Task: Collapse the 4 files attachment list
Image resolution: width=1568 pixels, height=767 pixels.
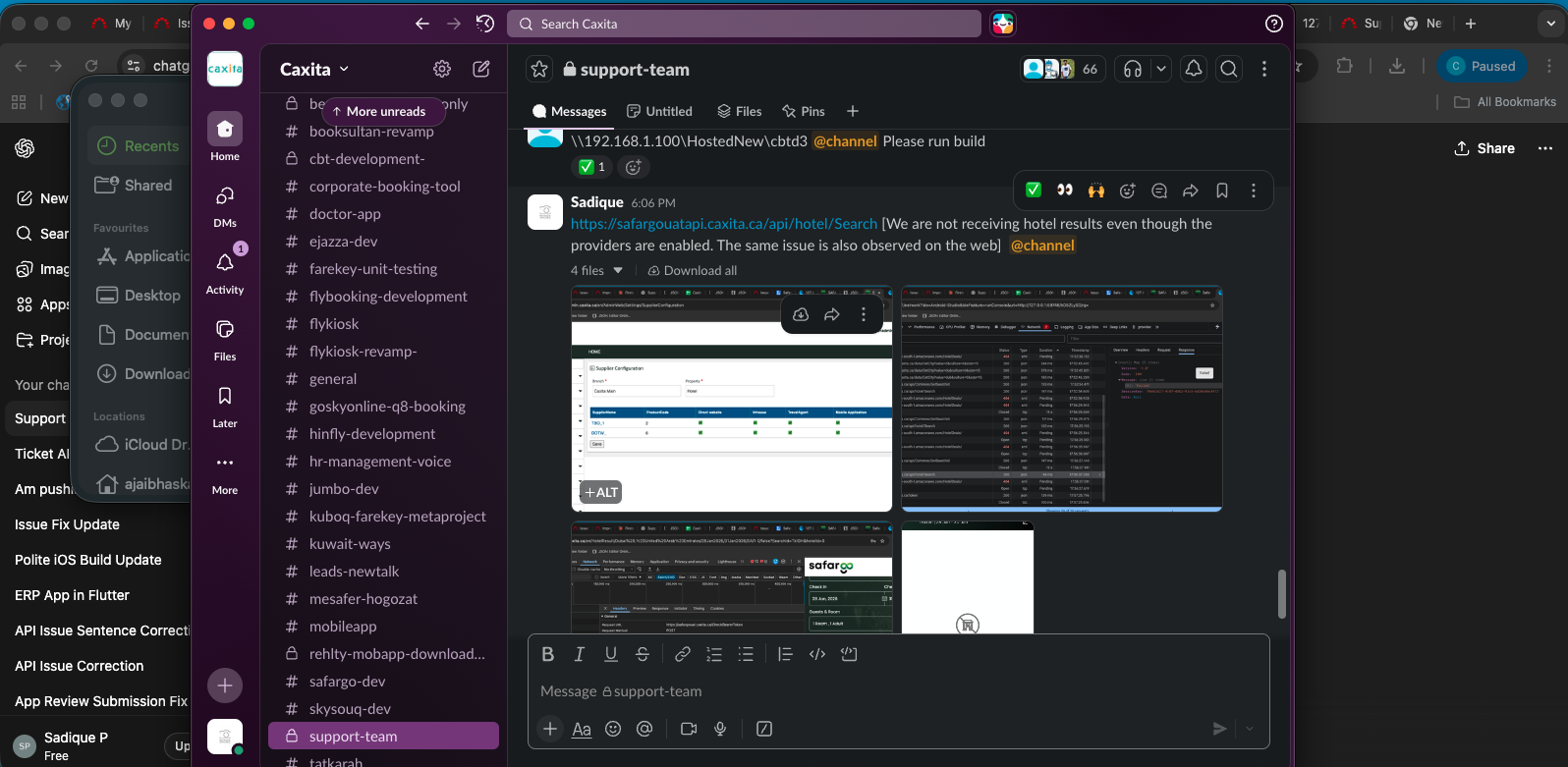Action: coord(618,271)
